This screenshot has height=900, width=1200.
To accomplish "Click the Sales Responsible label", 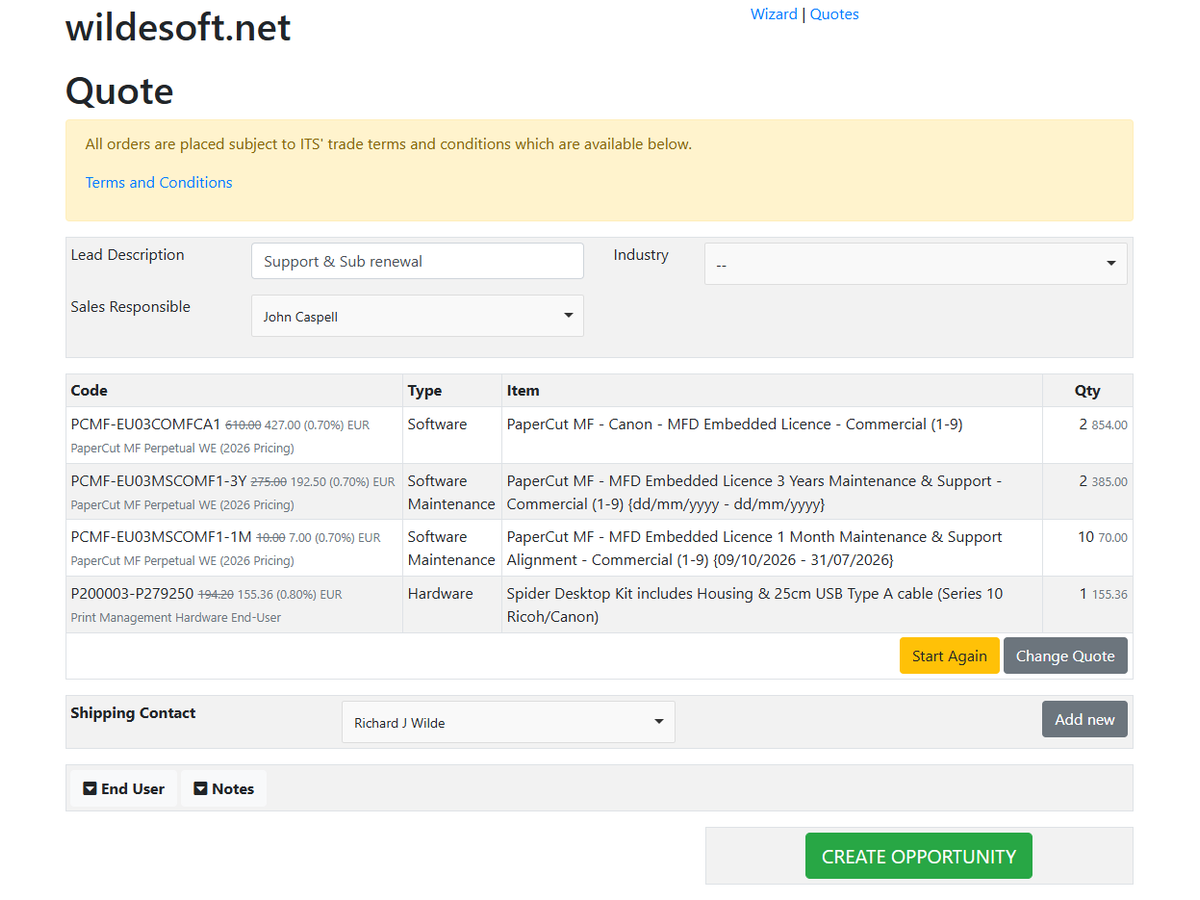I will click(130, 307).
